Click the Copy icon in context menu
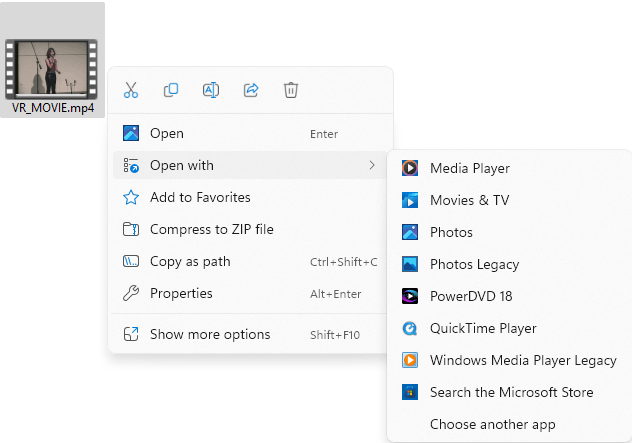 click(171, 90)
